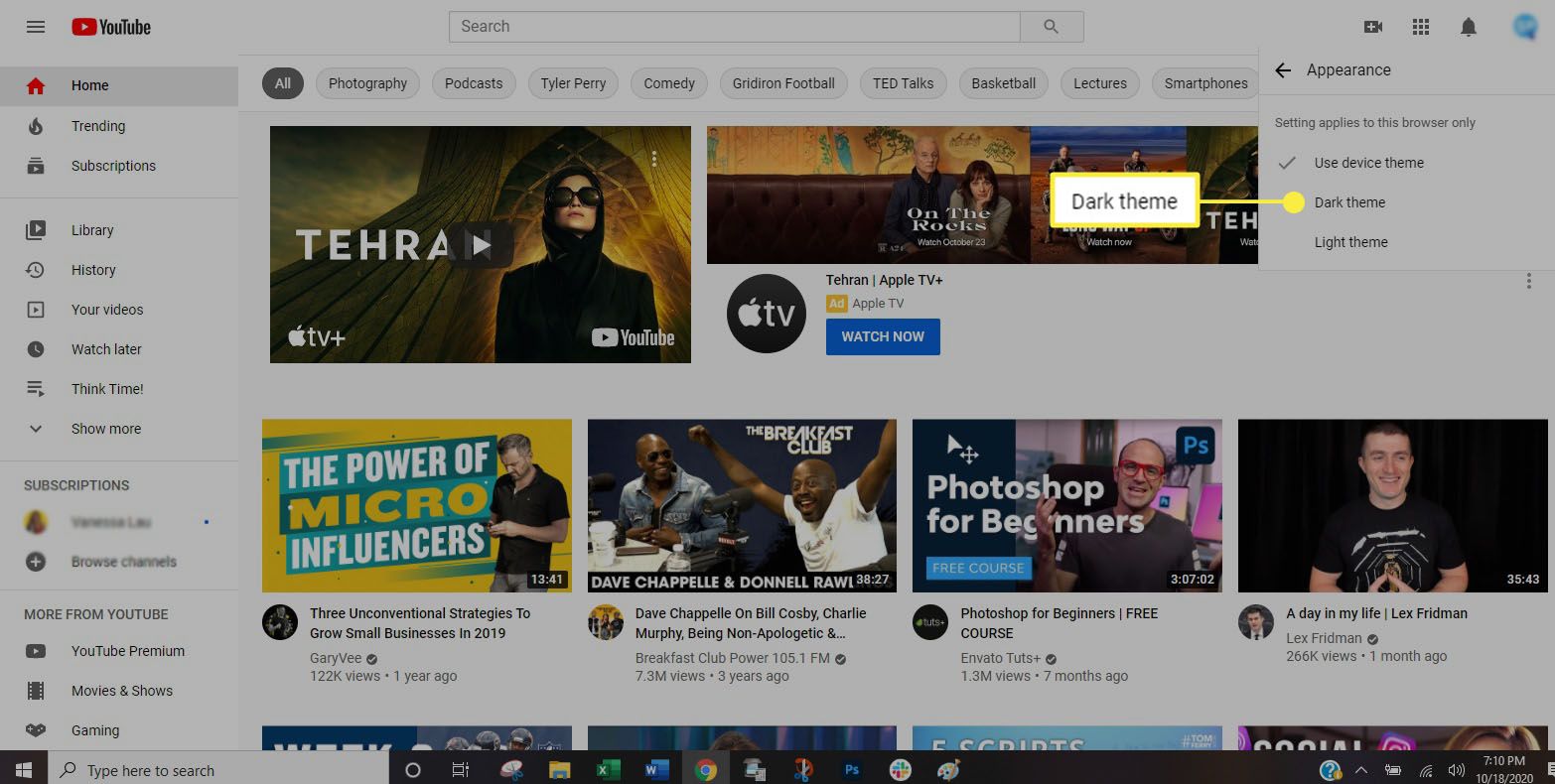Open Photoshop for Beginners title link
Image resolution: width=1555 pixels, height=784 pixels.
coord(1060,623)
